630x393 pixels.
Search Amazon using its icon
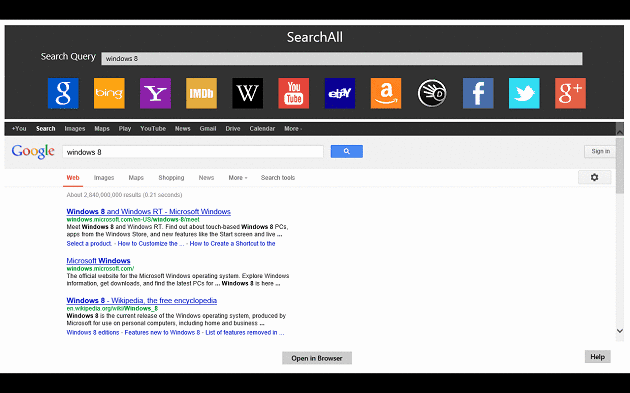click(x=386, y=93)
